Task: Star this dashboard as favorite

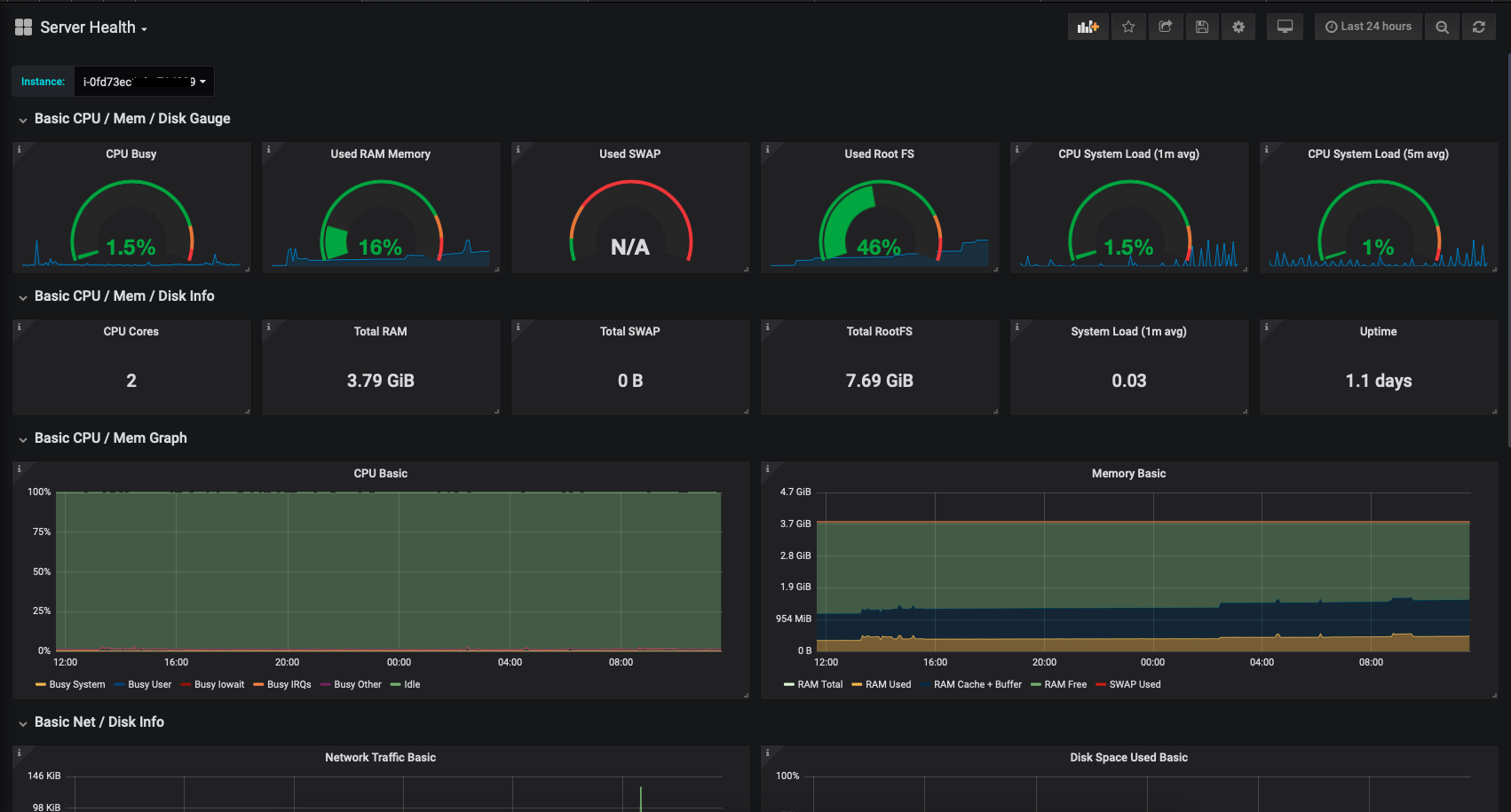Action: [x=1128, y=27]
